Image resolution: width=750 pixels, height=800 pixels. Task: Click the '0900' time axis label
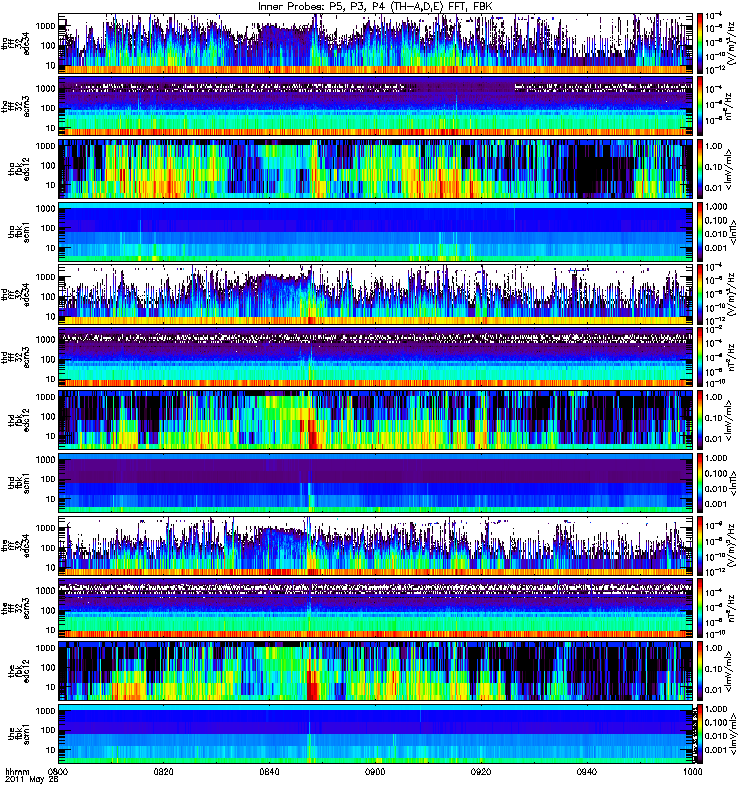click(375, 772)
